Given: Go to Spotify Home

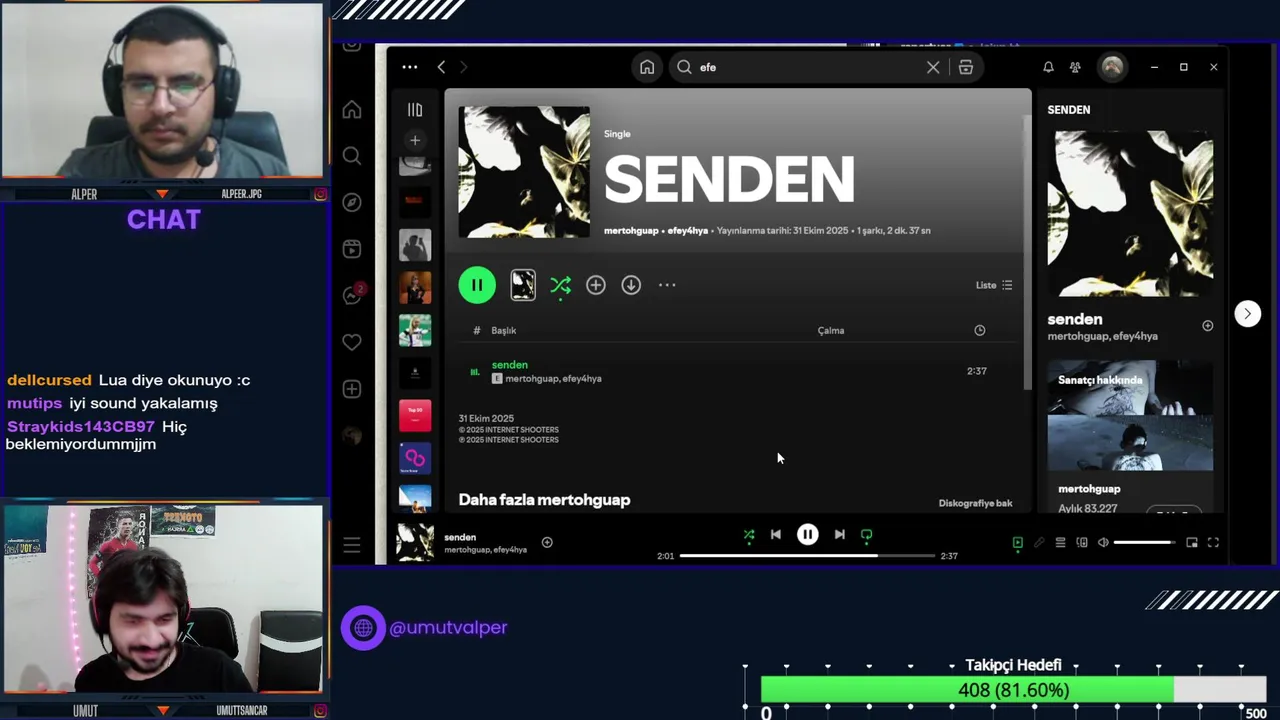Looking at the screenshot, I should 647,67.
